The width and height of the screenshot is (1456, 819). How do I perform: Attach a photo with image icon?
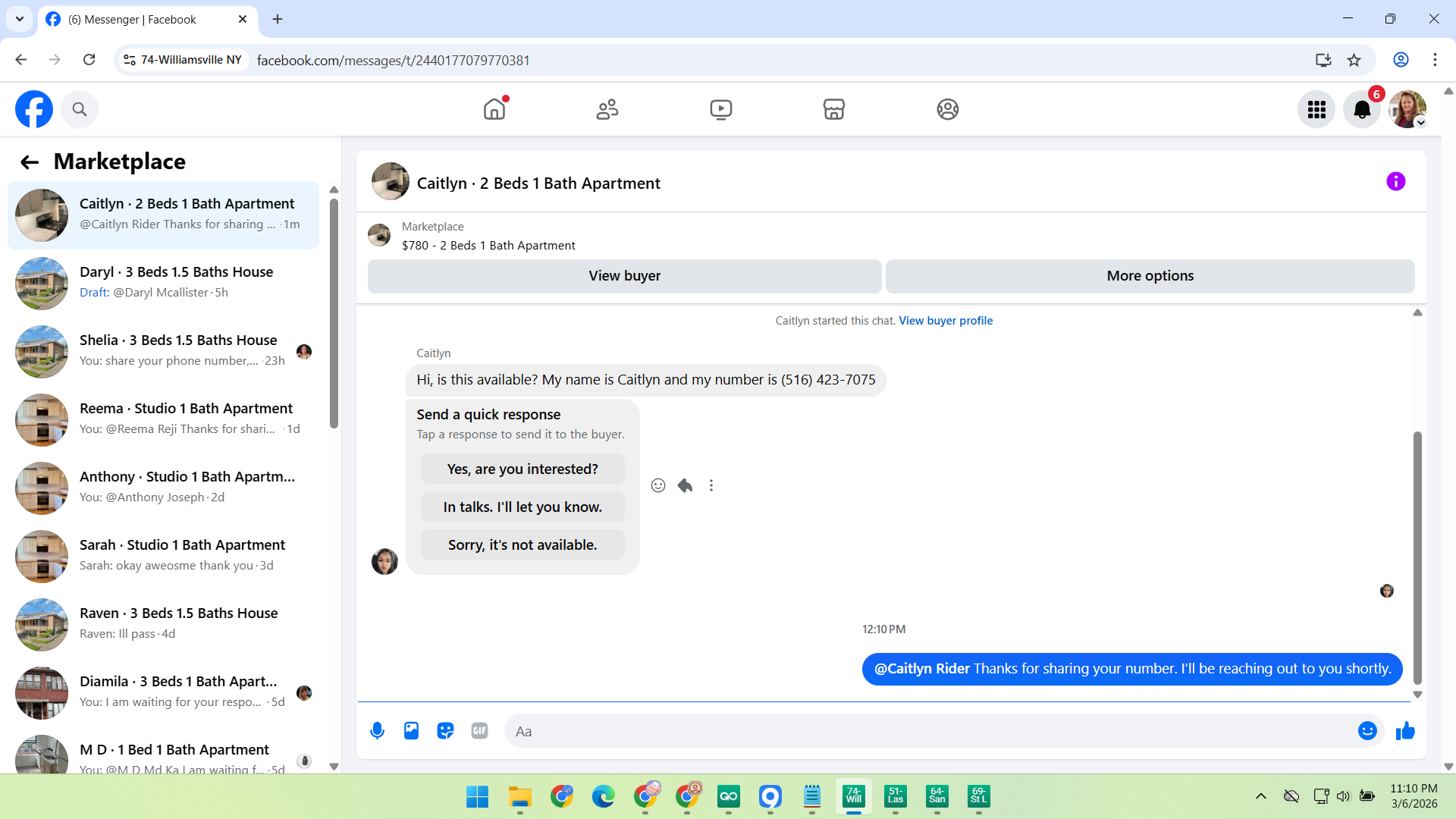411,731
